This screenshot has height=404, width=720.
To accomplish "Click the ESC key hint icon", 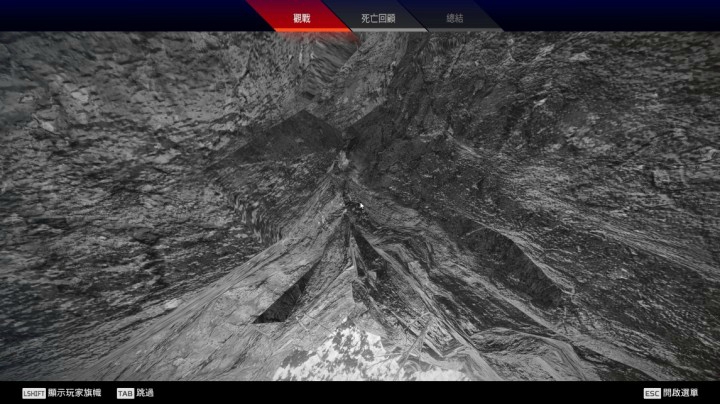I will click(652, 393).
